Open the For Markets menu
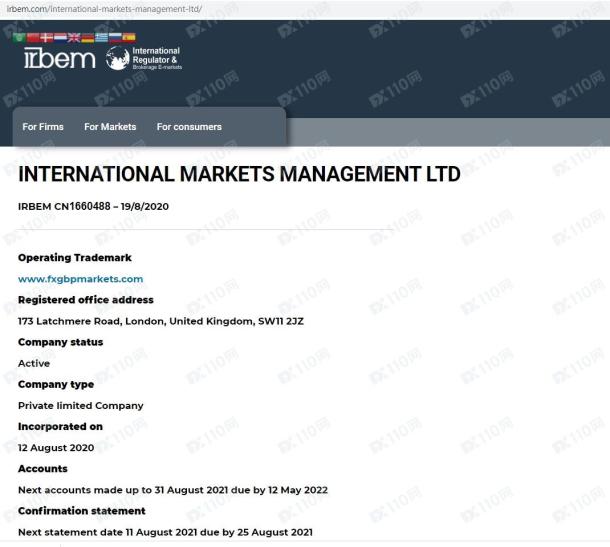This screenshot has width=610, height=547. tap(110, 127)
